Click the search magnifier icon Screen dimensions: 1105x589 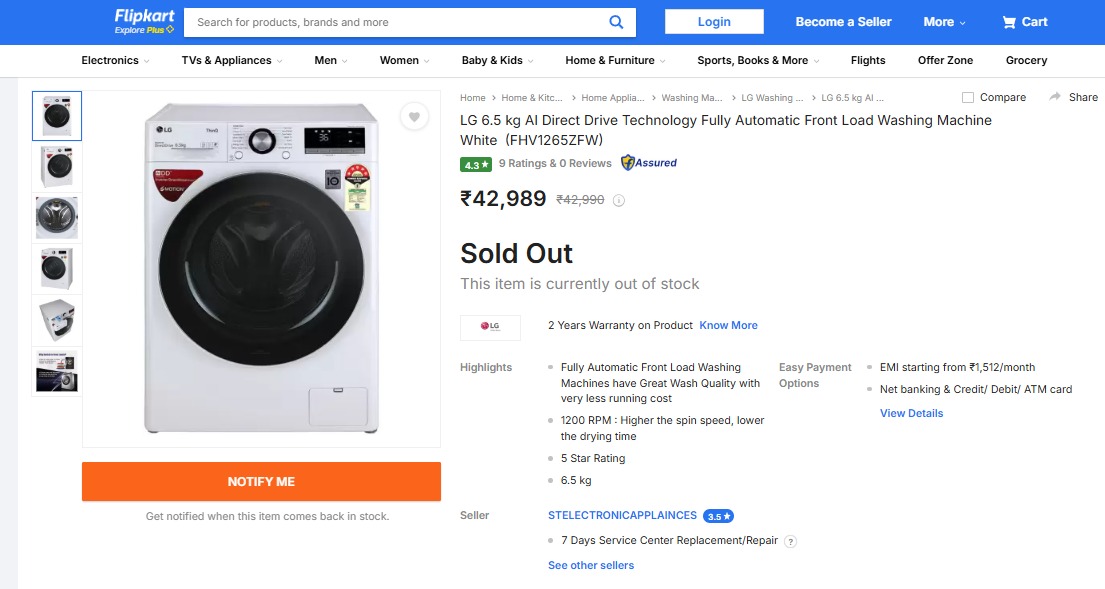pyautogui.click(x=616, y=22)
